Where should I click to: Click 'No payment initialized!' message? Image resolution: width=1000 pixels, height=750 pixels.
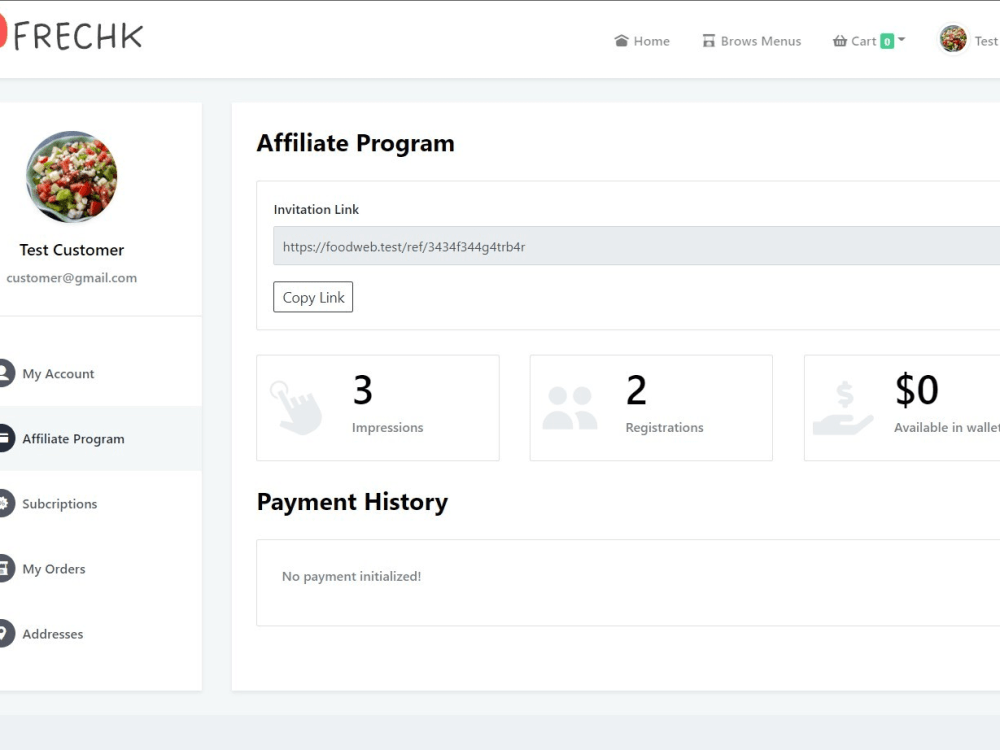click(351, 577)
